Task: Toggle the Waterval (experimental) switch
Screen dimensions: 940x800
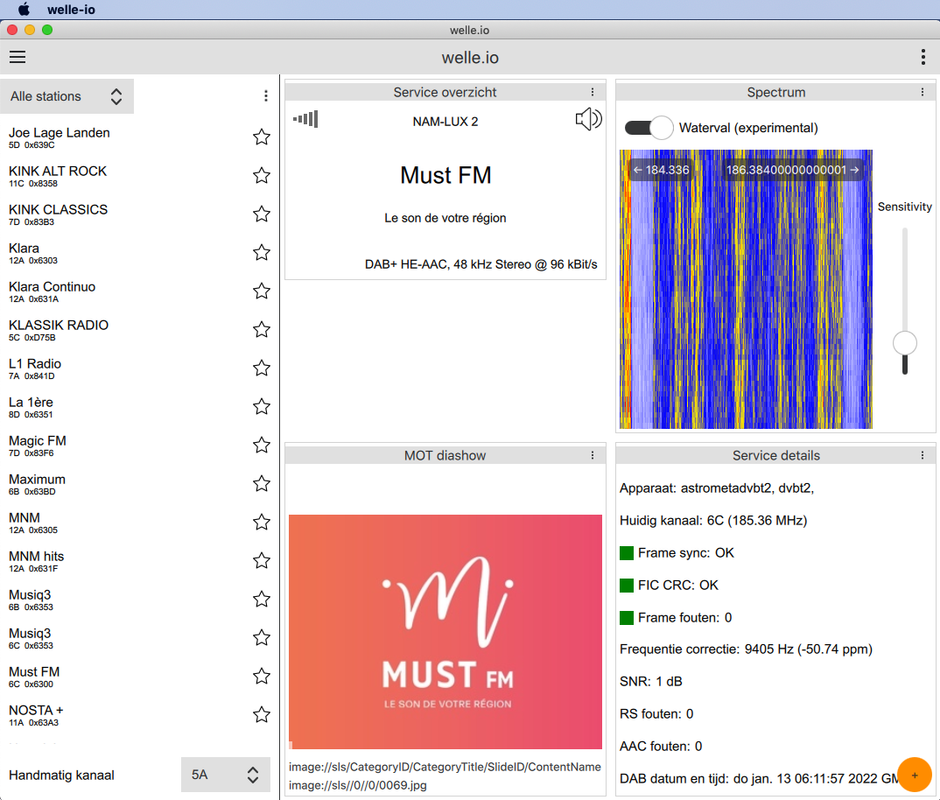Action: pyautogui.click(x=649, y=128)
